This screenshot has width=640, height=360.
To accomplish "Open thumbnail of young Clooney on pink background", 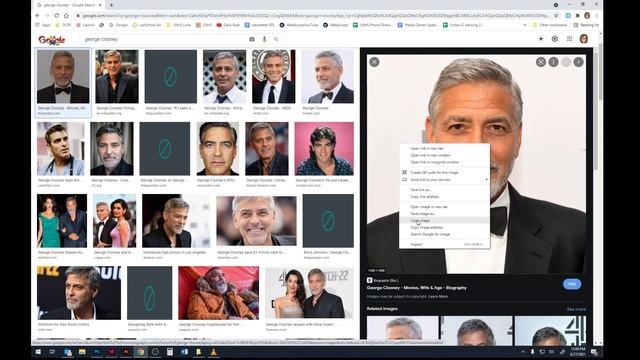I will [x=324, y=149].
